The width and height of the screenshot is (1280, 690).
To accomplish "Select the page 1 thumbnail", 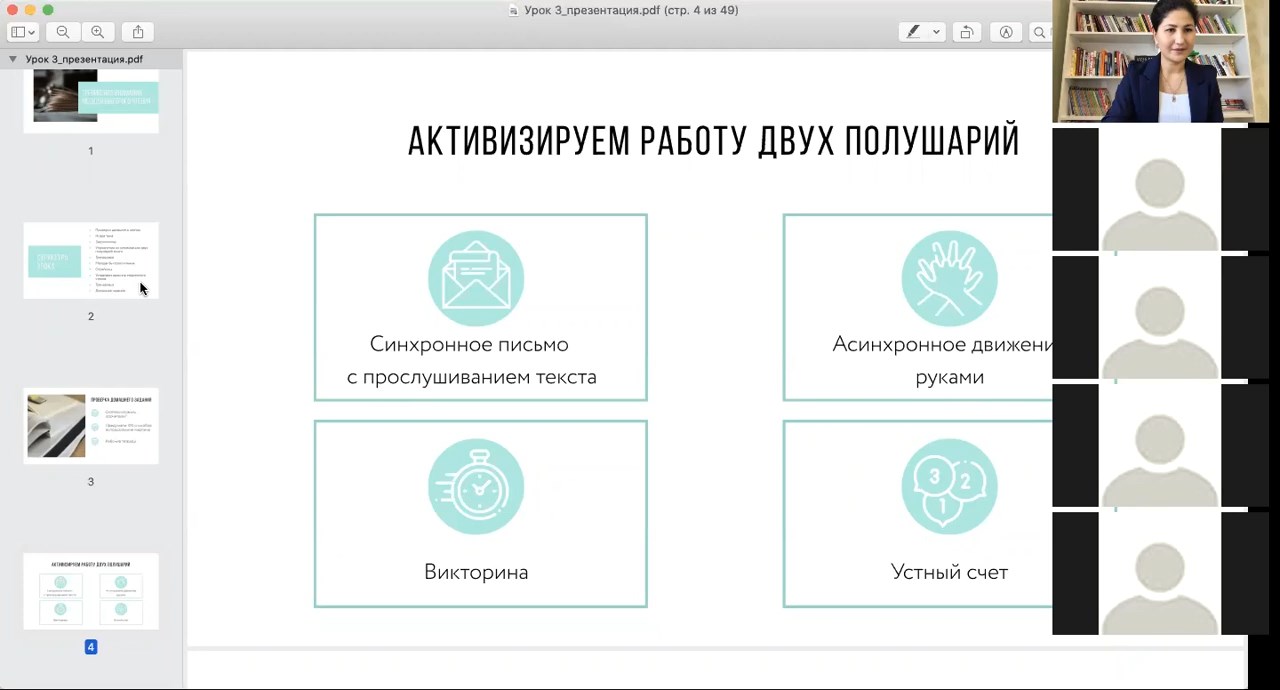I will (91, 100).
